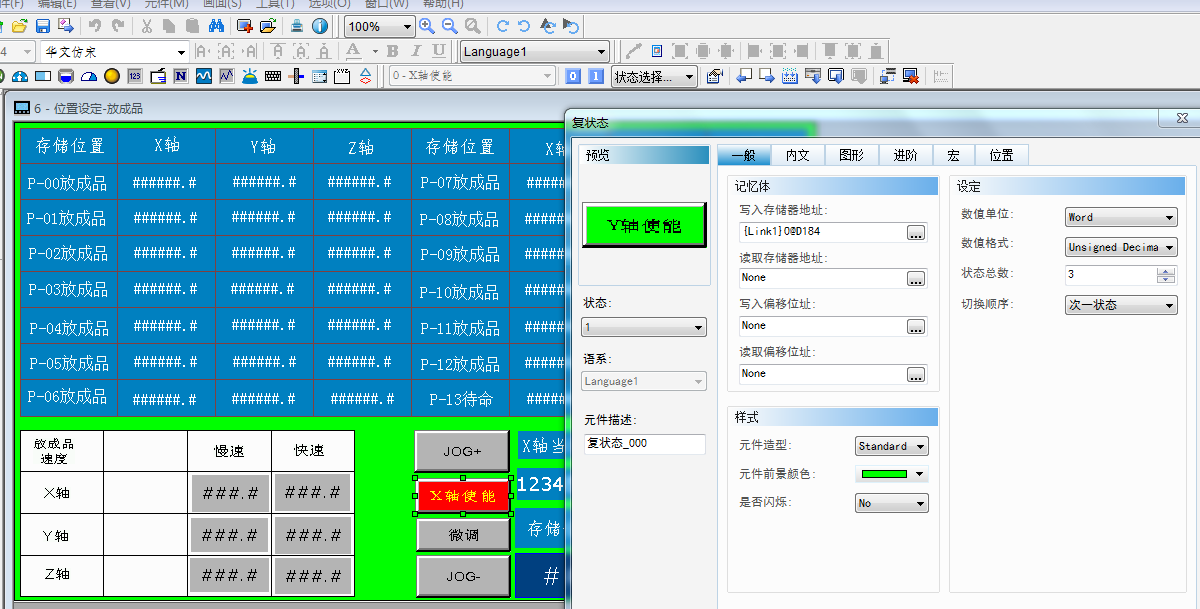Expand the 切换顺序 dropdown
This screenshot has width=1200, height=609.
[x=1121, y=305]
